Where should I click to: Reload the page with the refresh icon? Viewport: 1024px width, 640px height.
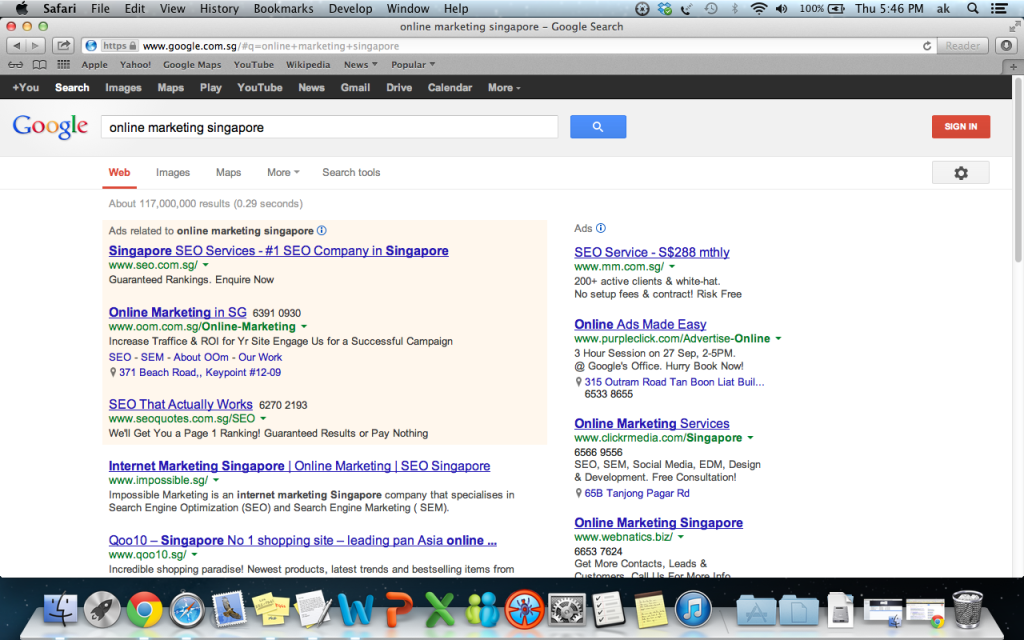[x=926, y=46]
